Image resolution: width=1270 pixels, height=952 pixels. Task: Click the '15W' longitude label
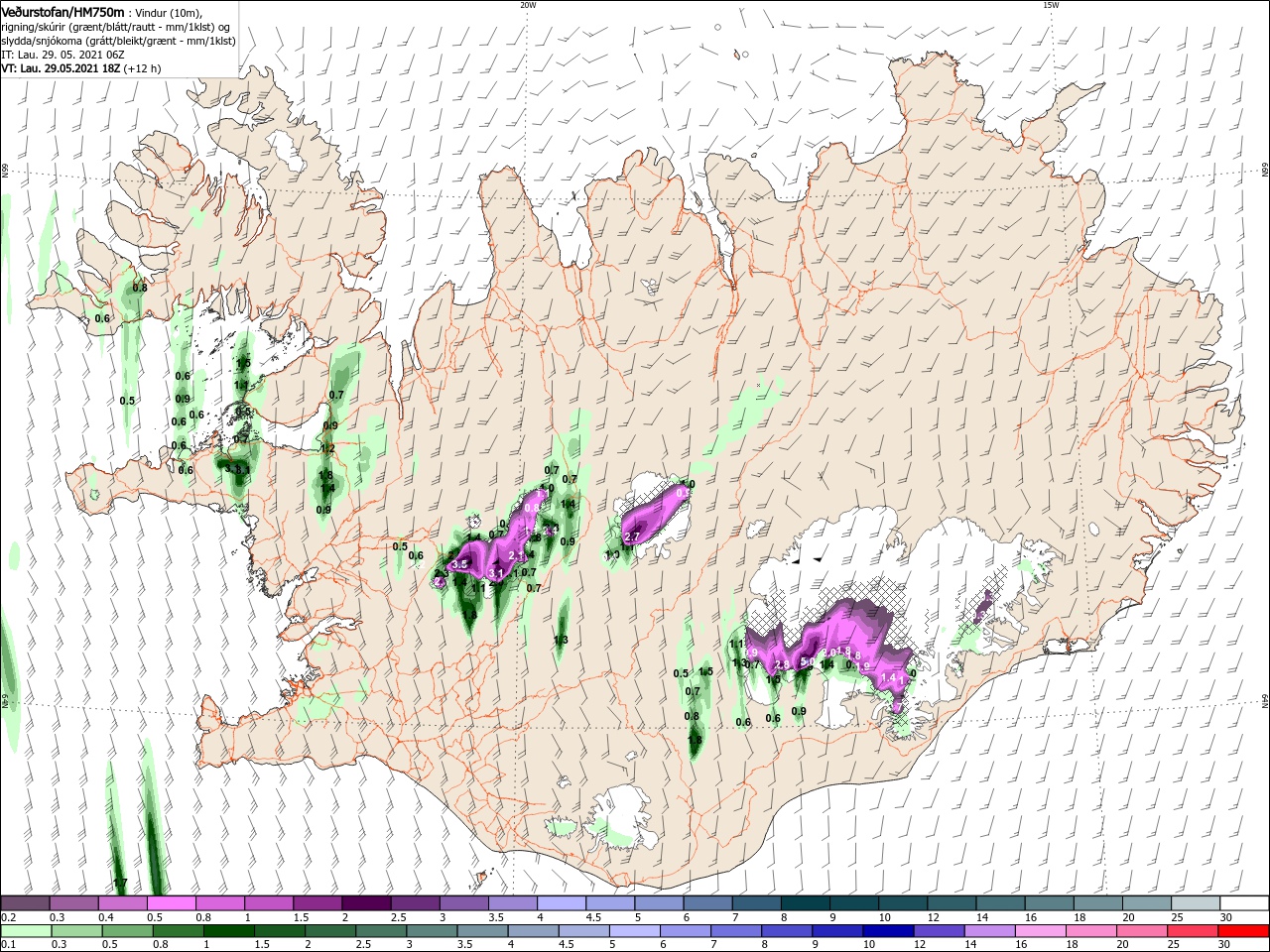tap(1051, 5)
